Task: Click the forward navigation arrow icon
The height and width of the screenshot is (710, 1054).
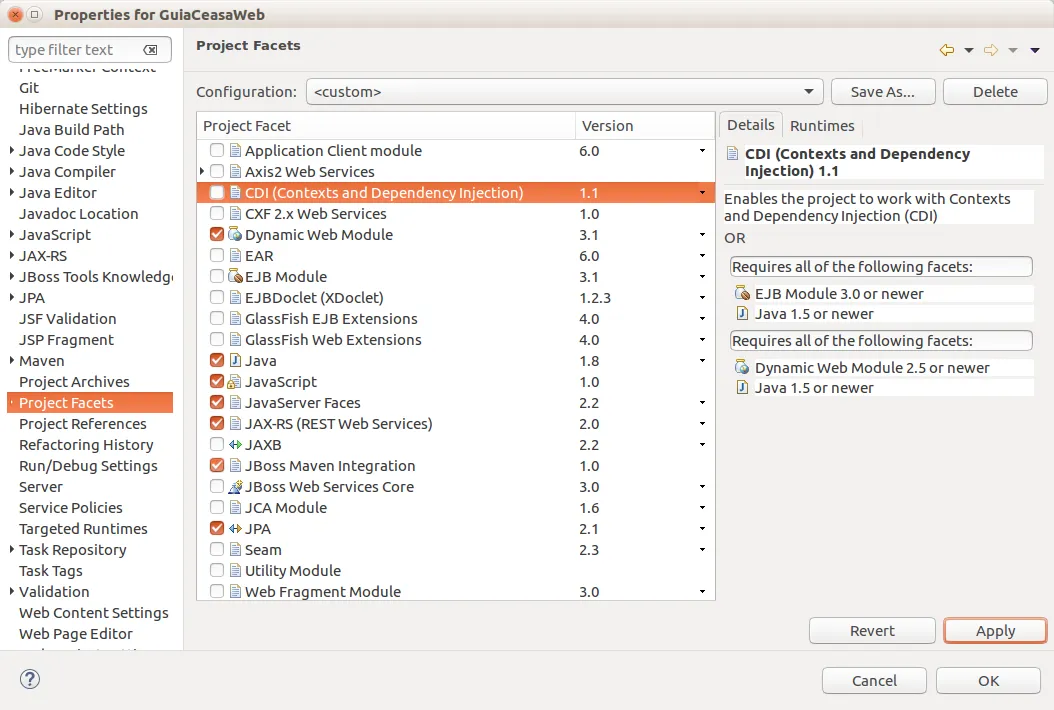Action: coord(991,50)
